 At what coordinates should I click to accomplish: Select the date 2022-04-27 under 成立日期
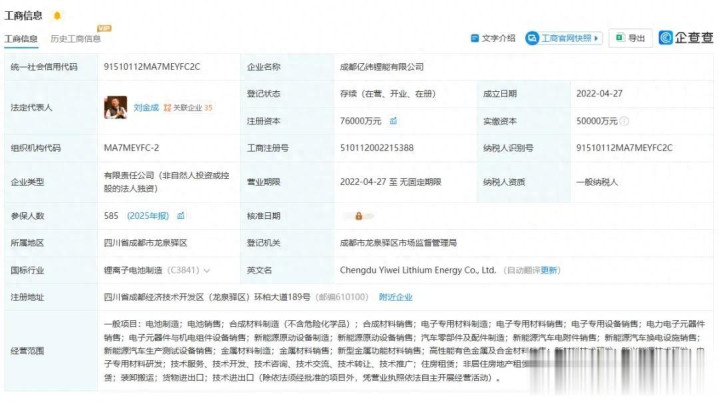pyautogui.click(x=599, y=94)
